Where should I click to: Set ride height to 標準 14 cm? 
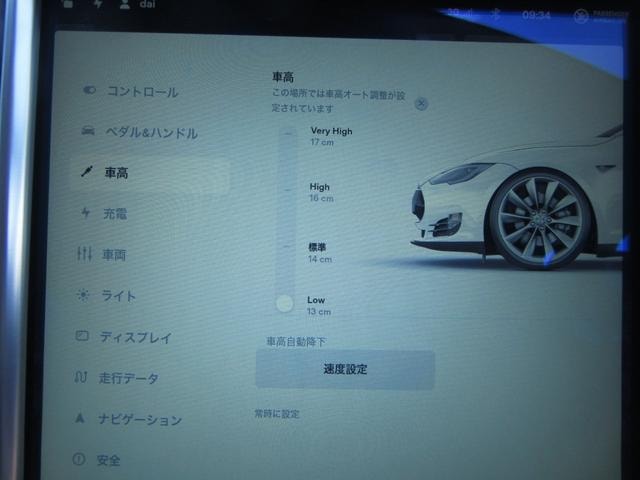[320, 253]
